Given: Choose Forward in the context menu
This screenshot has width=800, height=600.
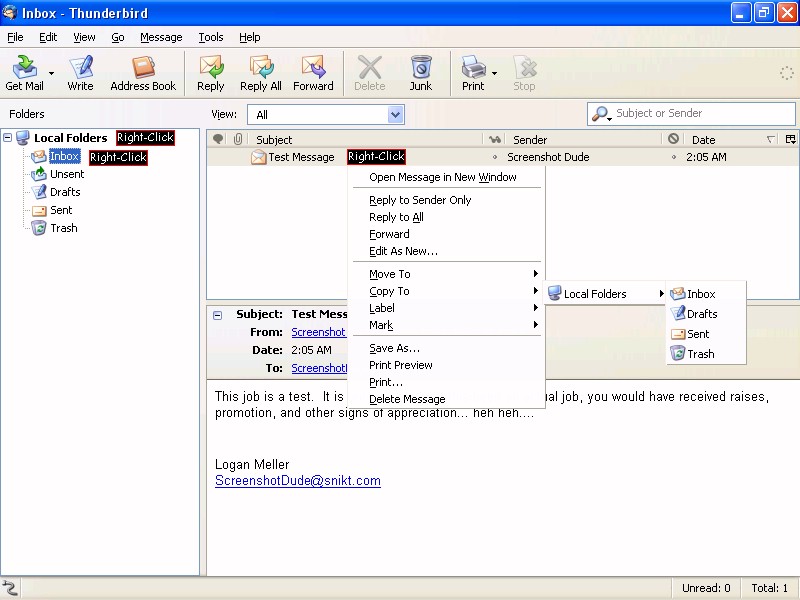Looking at the screenshot, I should (446, 234).
